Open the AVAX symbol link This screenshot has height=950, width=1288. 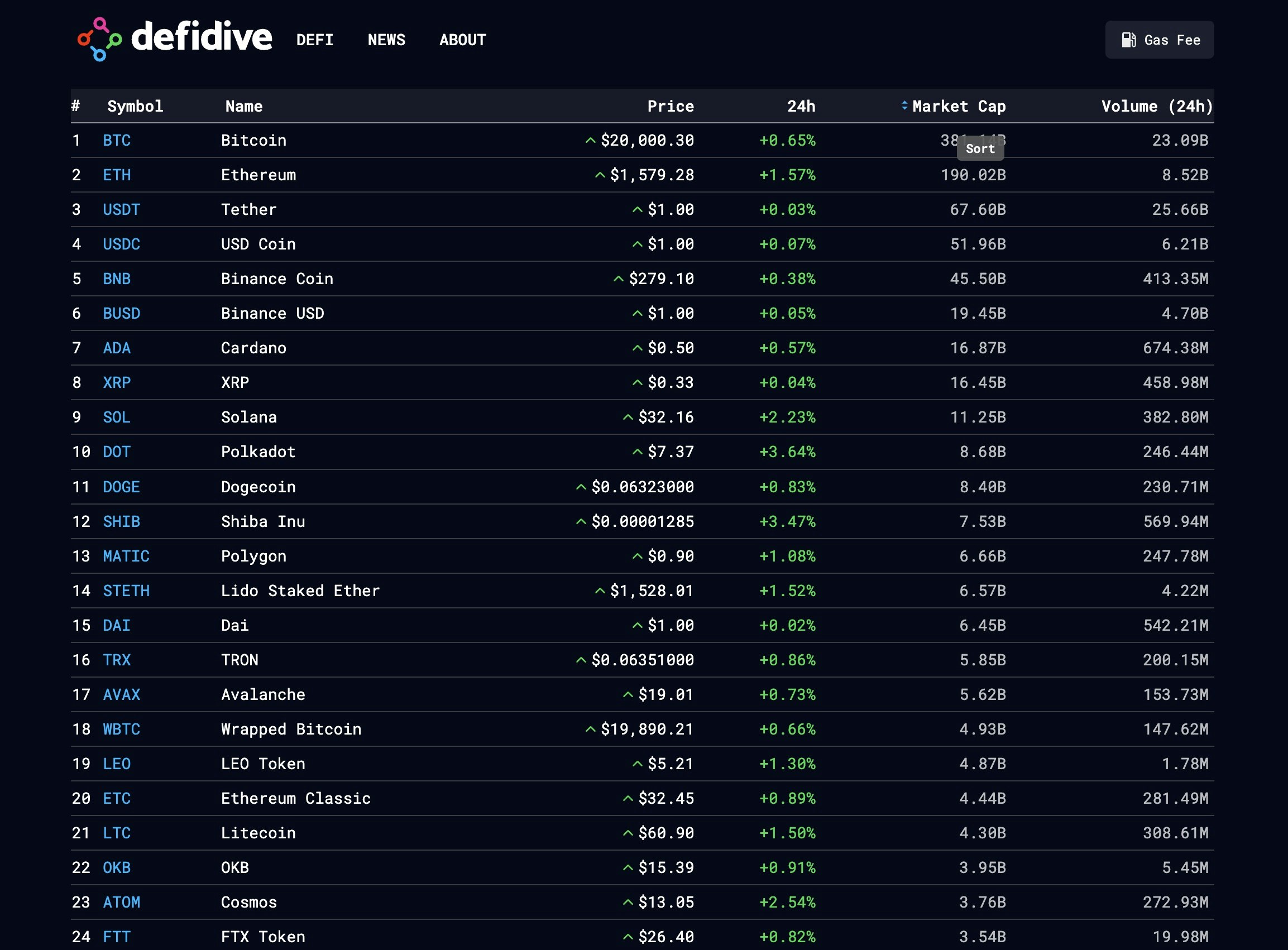click(121, 695)
